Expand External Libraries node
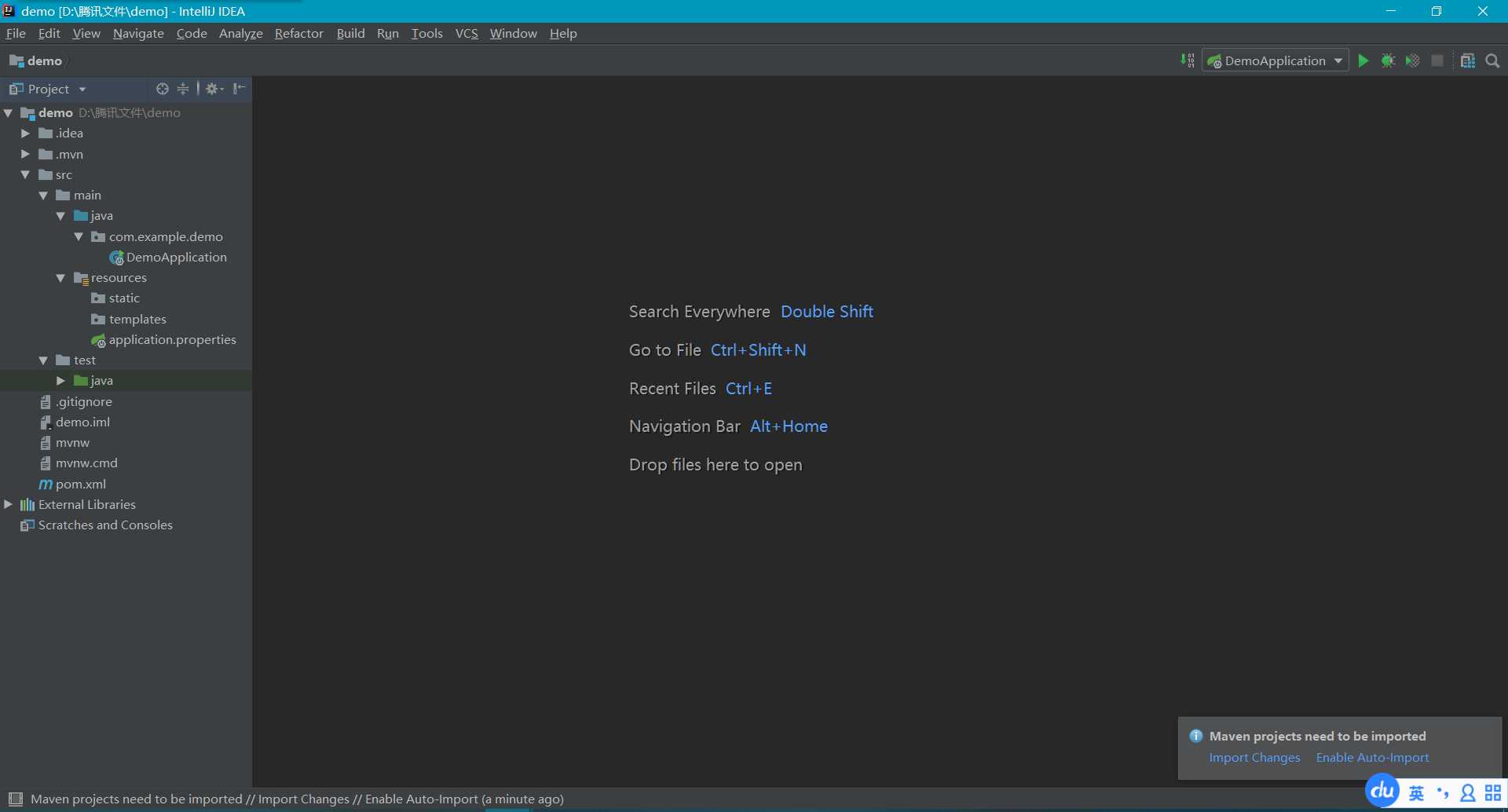 pos(9,504)
